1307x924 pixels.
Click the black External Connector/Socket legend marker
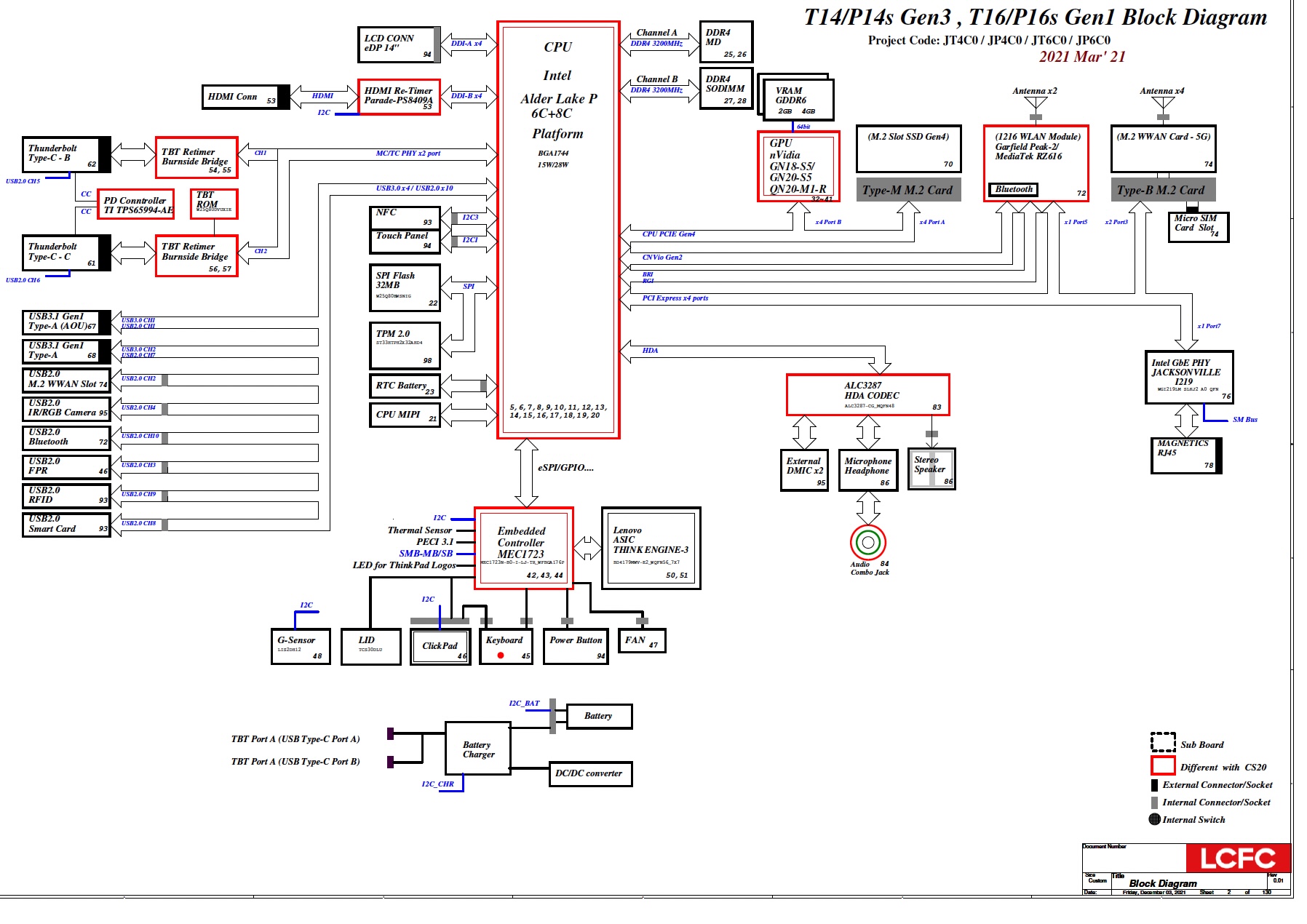pos(1154,785)
